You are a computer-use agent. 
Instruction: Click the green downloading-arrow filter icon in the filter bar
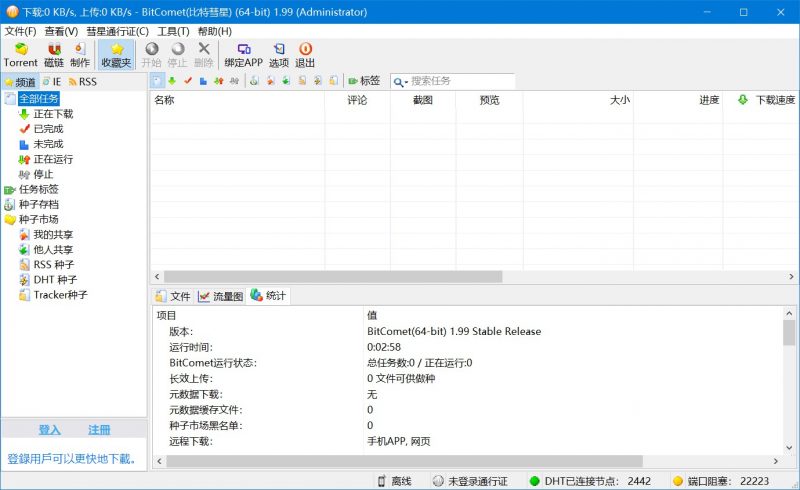pyautogui.click(x=172, y=81)
